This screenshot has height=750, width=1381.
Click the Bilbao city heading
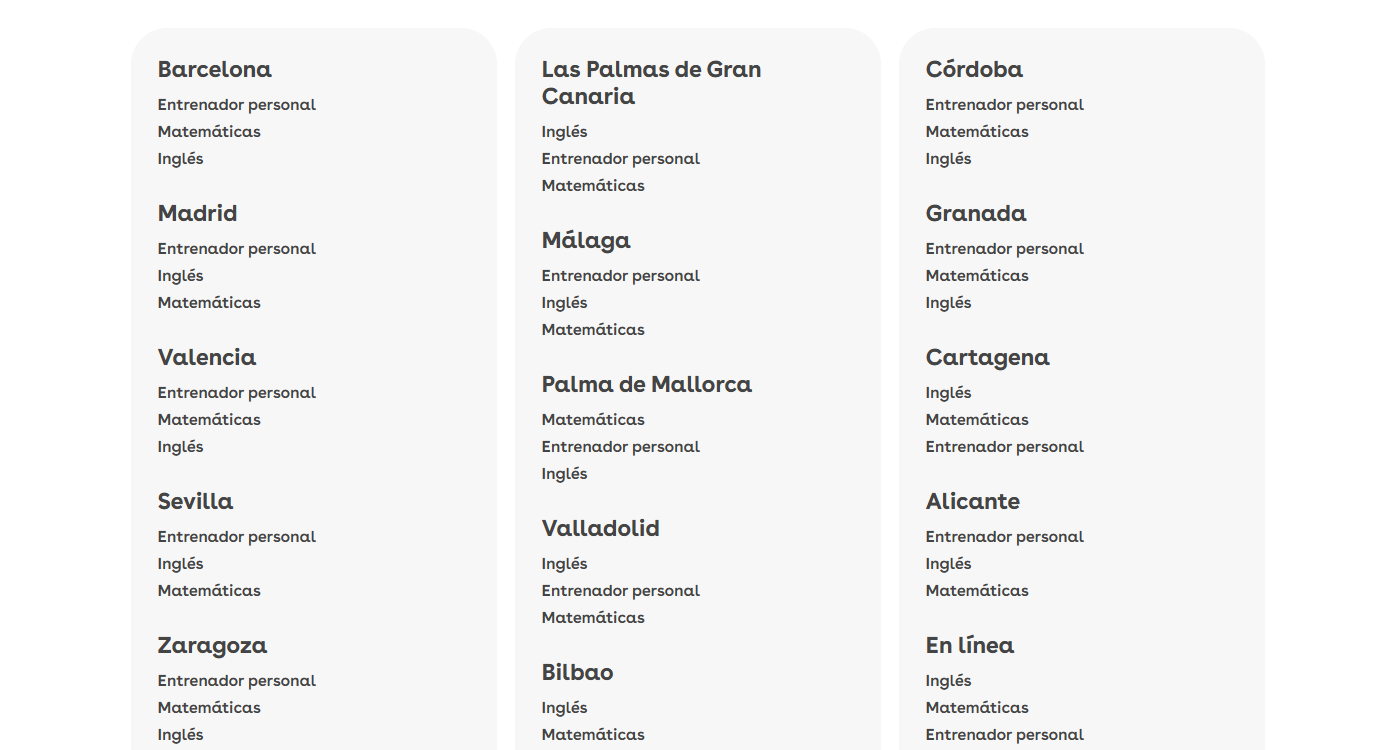click(577, 672)
